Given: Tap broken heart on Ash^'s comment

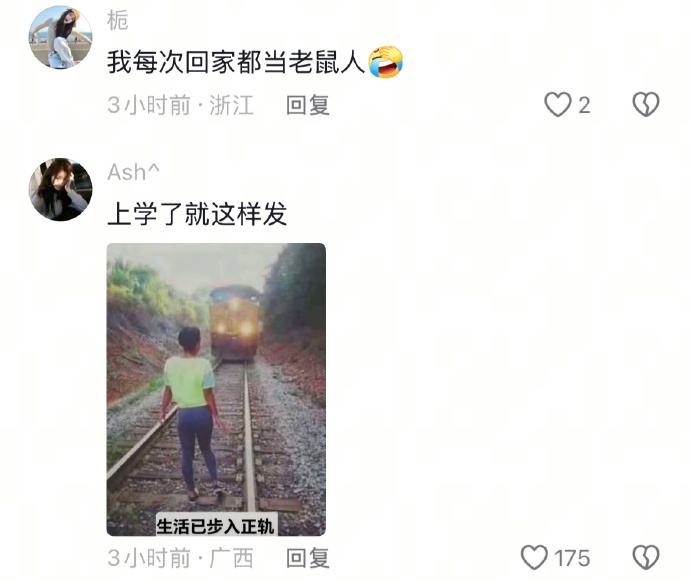Looking at the screenshot, I should pyautogui.click(x=646, y=557).
